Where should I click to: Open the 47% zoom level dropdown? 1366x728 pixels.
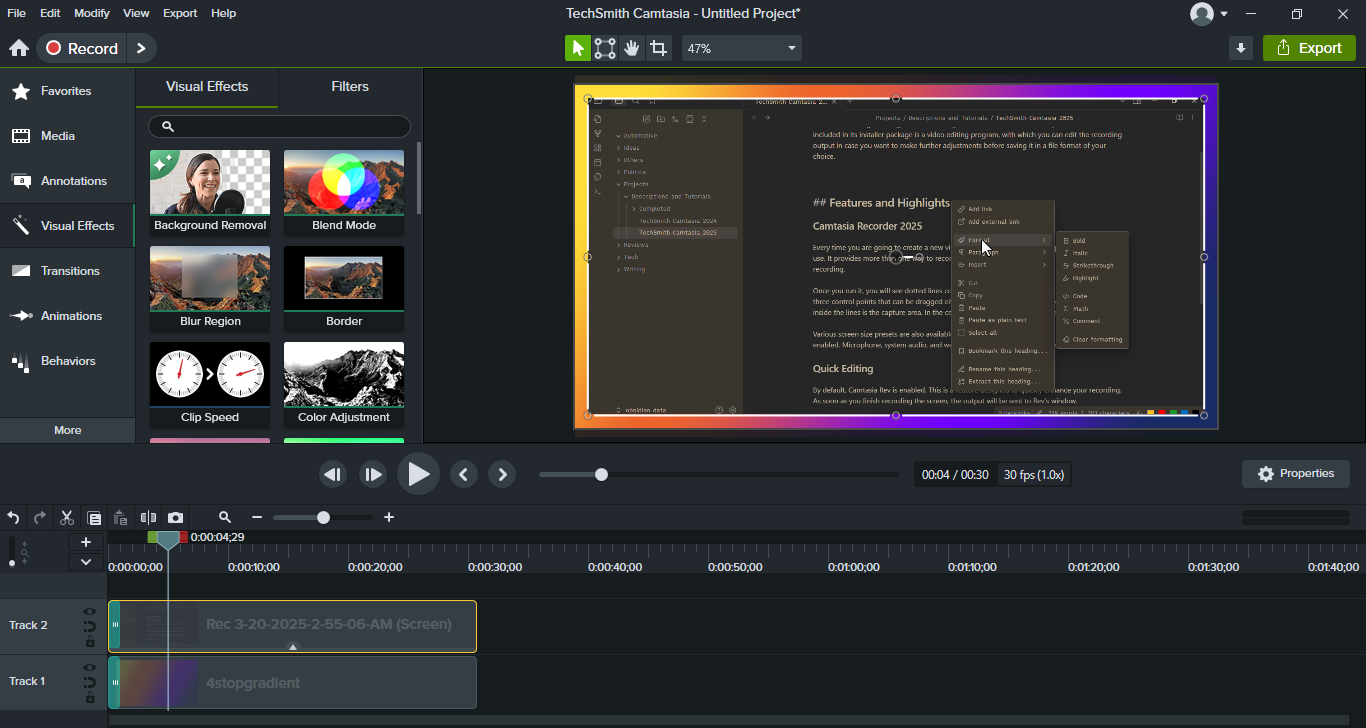[741, 47]
